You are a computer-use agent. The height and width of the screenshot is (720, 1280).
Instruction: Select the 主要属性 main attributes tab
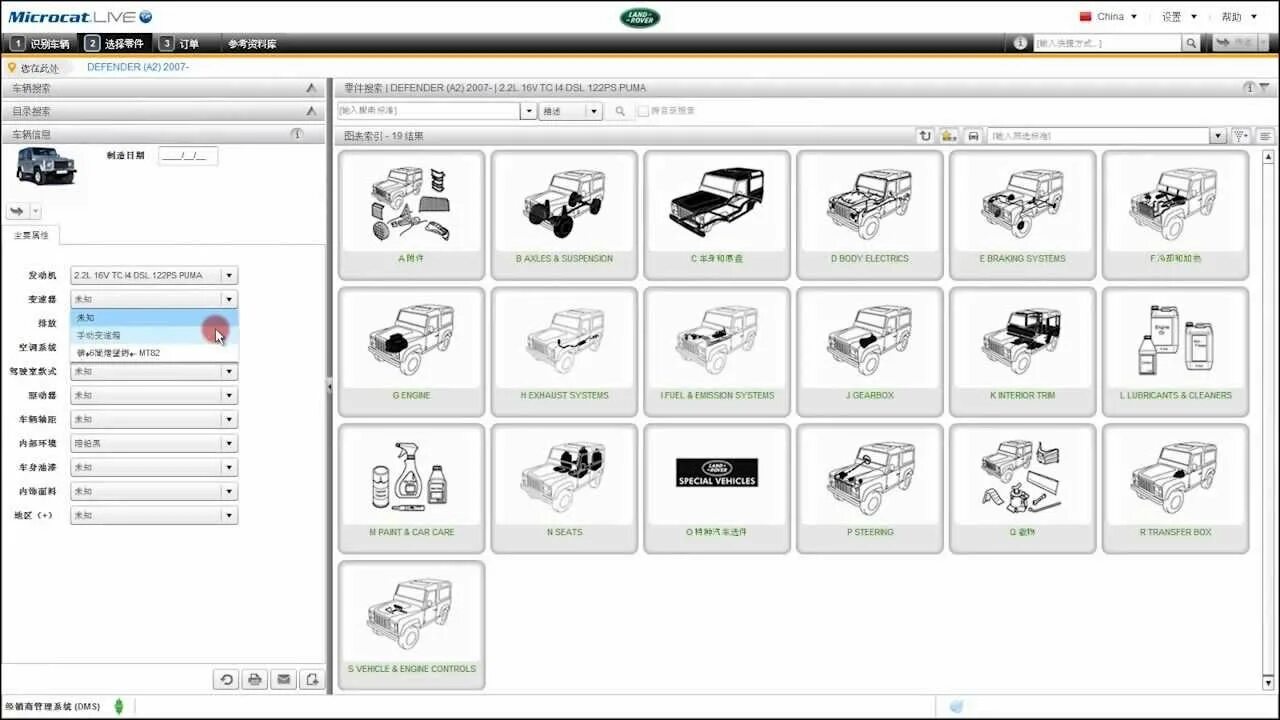coord(31,235)
